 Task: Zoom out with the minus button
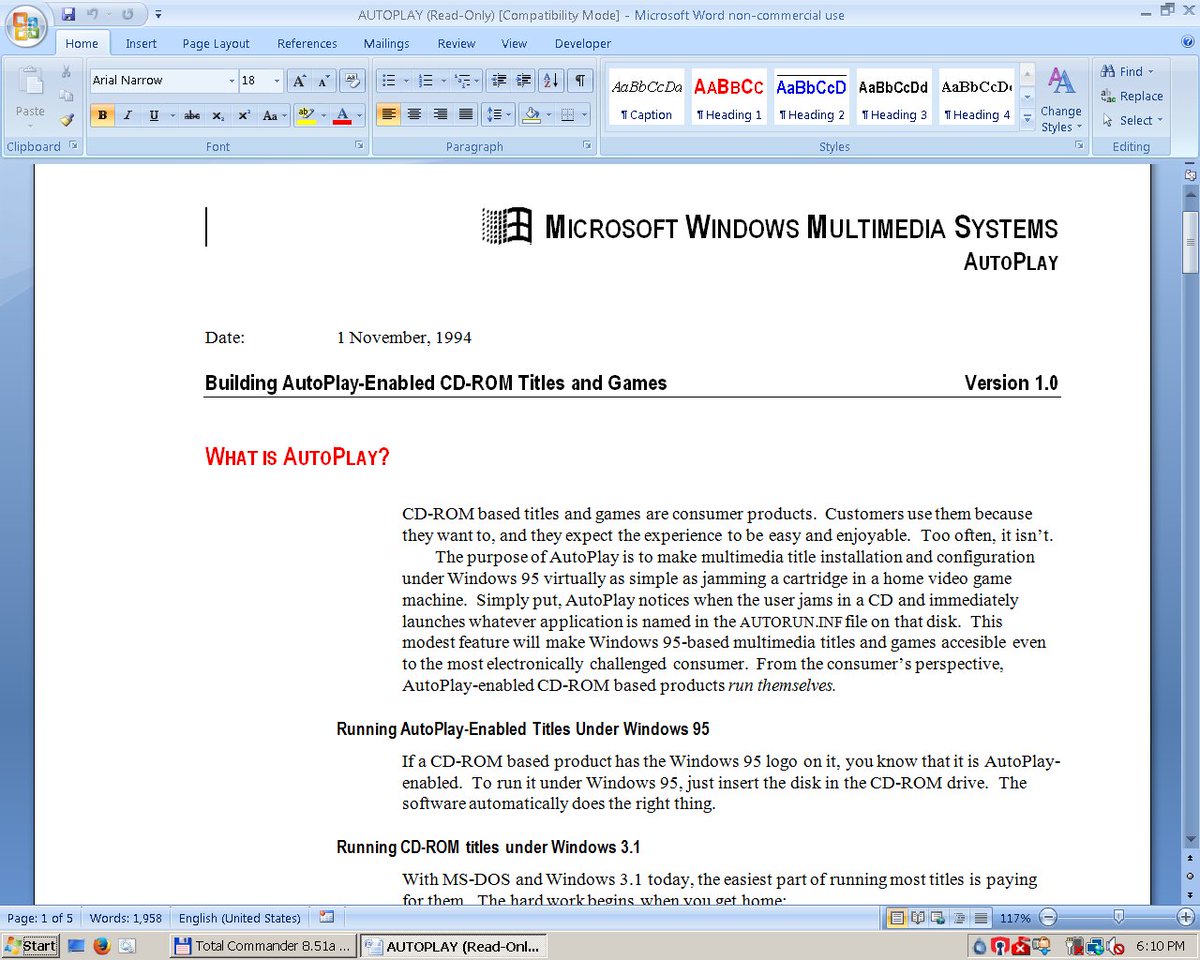click(1048, 917)
